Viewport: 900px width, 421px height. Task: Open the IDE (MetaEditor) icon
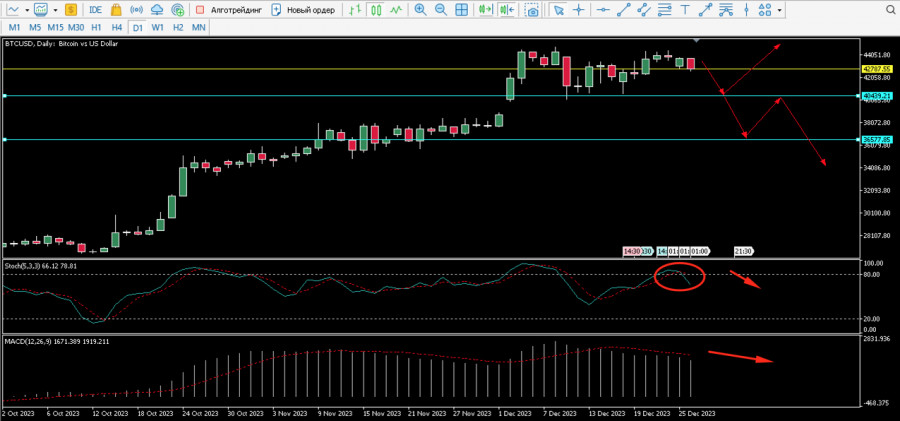click(x=95, y=9)
